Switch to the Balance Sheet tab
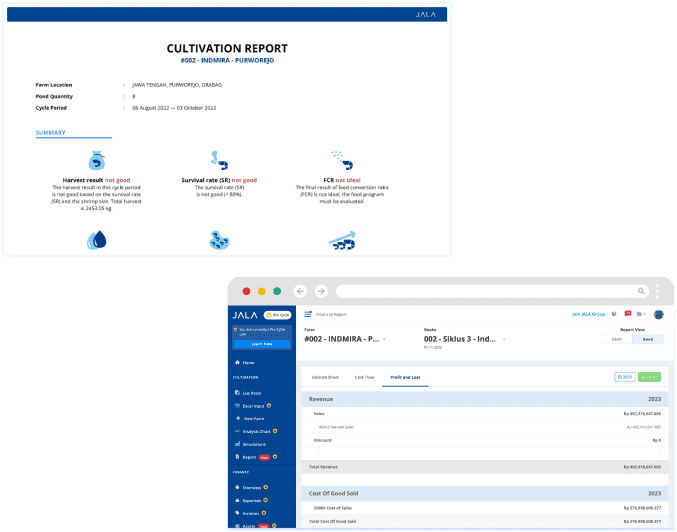The image size is (677, 532). point(326,377)
